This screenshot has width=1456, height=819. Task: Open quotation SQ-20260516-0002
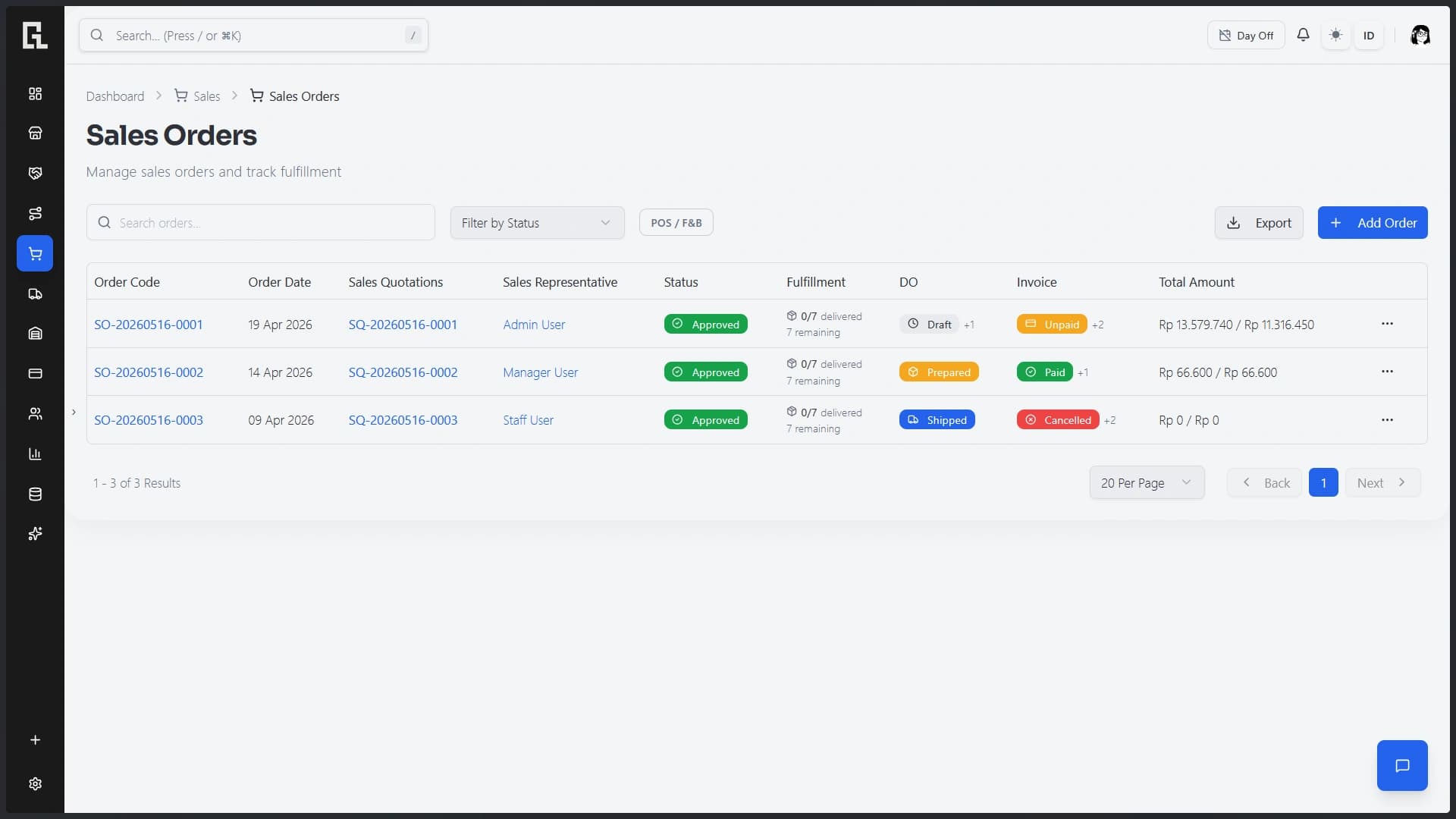point(403,372)
